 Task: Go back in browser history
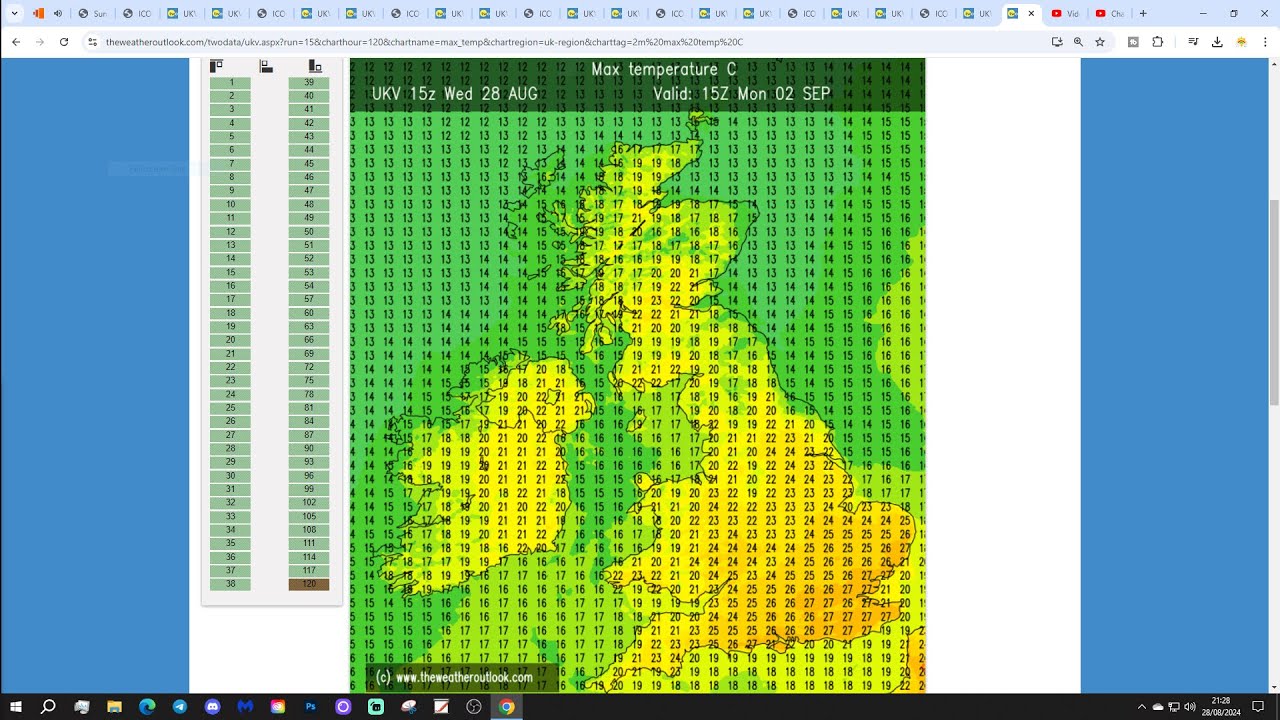click(x=16, y=42)
